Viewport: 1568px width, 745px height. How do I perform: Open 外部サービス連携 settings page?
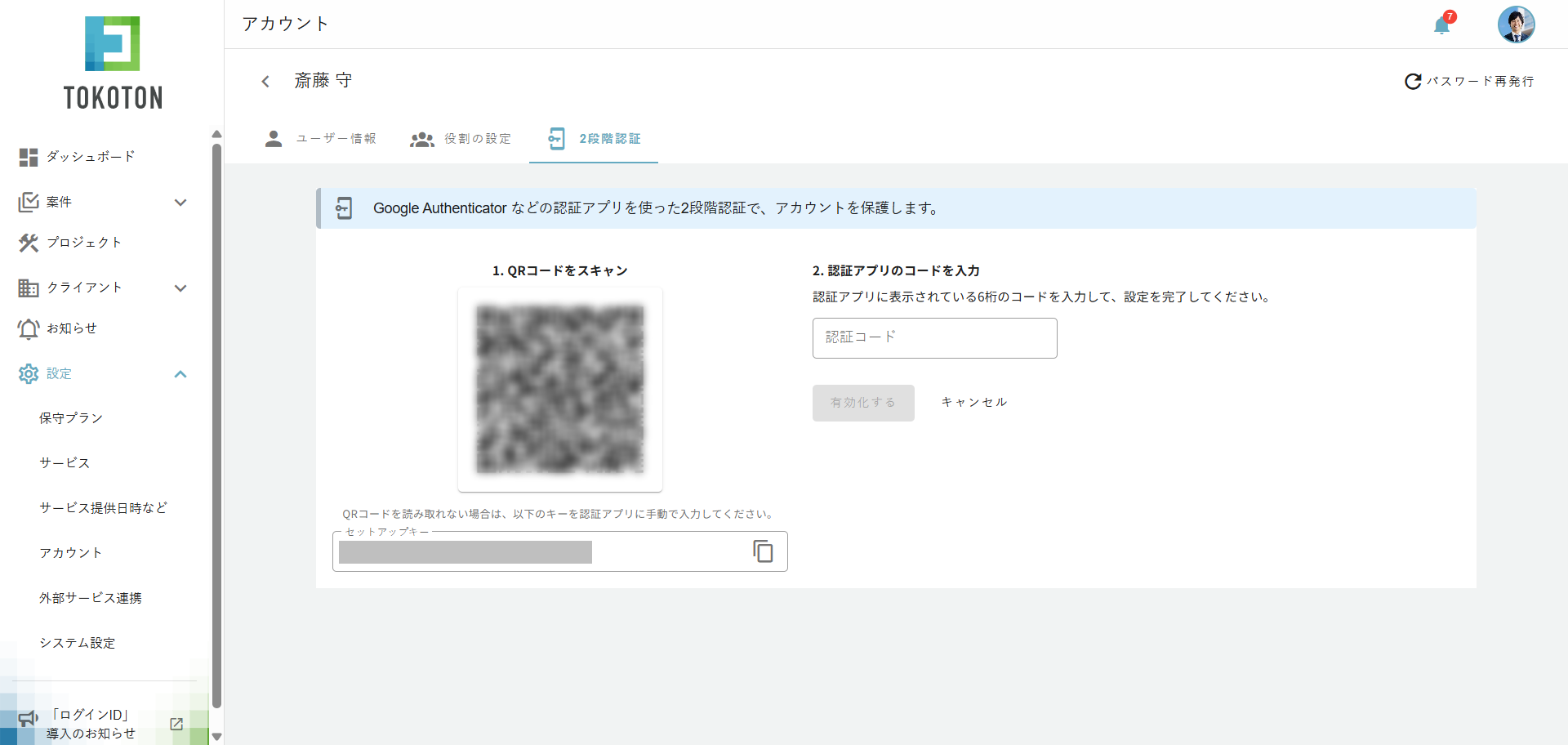(x=91, y=598)
